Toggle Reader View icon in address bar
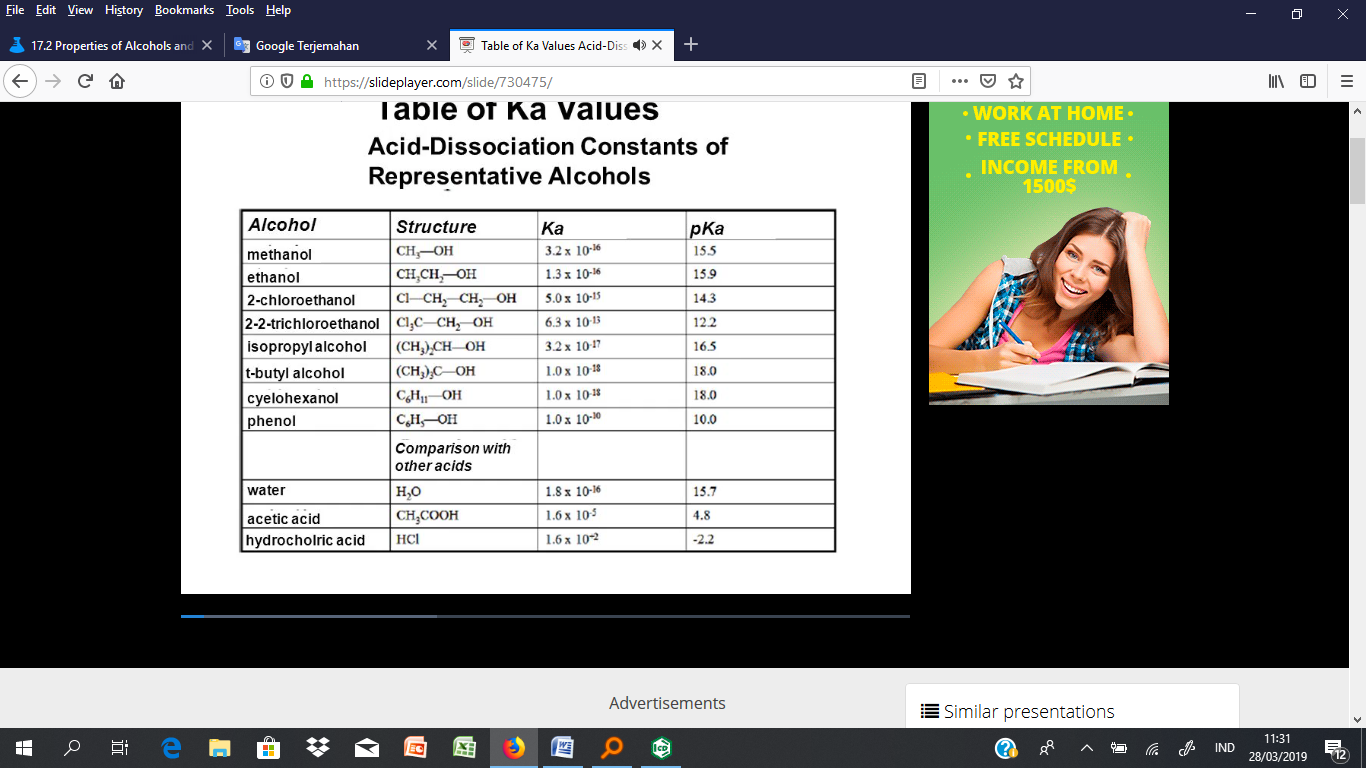Image resolution: width=1366 pixels, height=768 pixels. coord(919,82)
